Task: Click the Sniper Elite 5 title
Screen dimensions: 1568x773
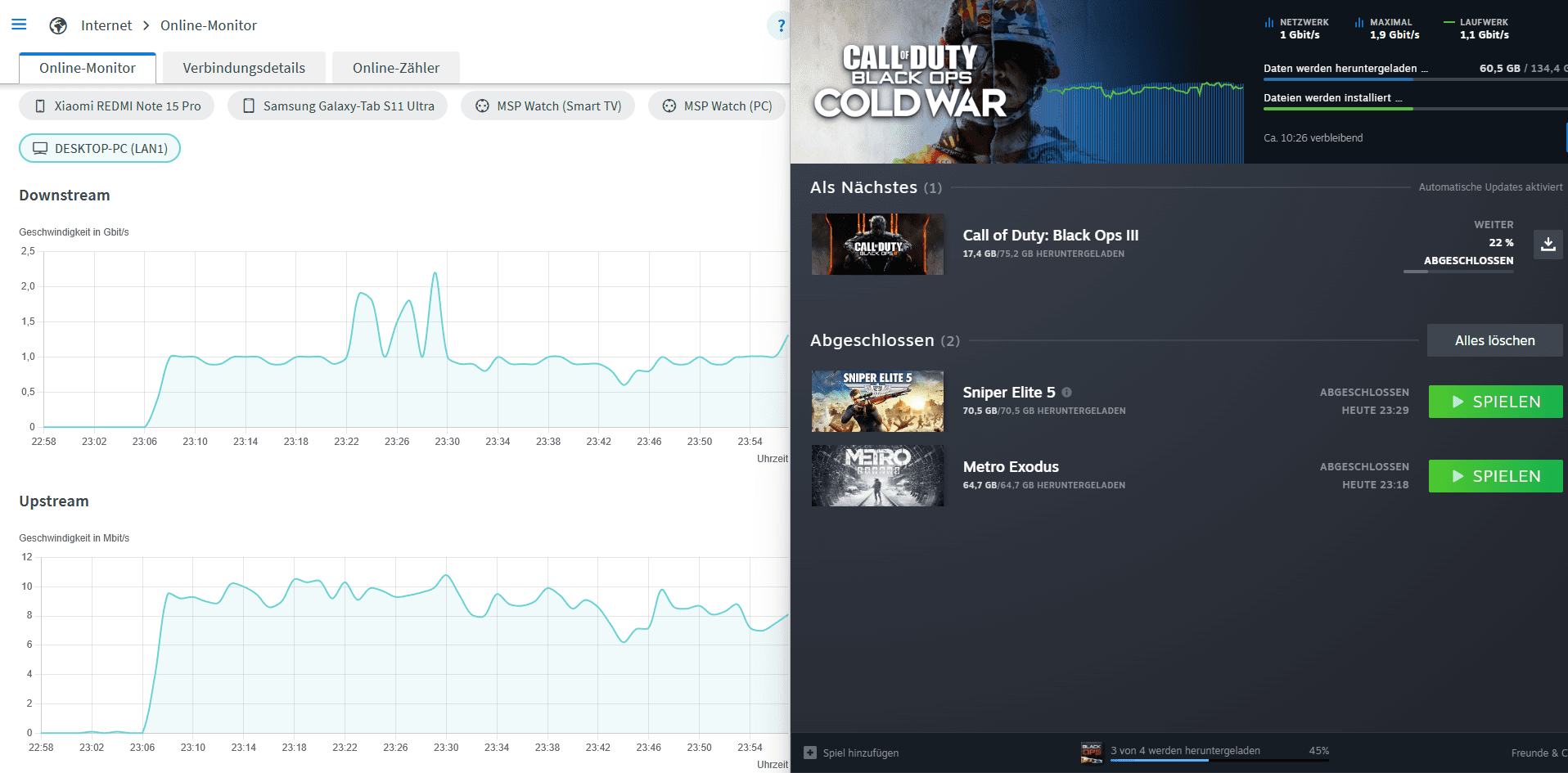Action: click(1009, 393)
